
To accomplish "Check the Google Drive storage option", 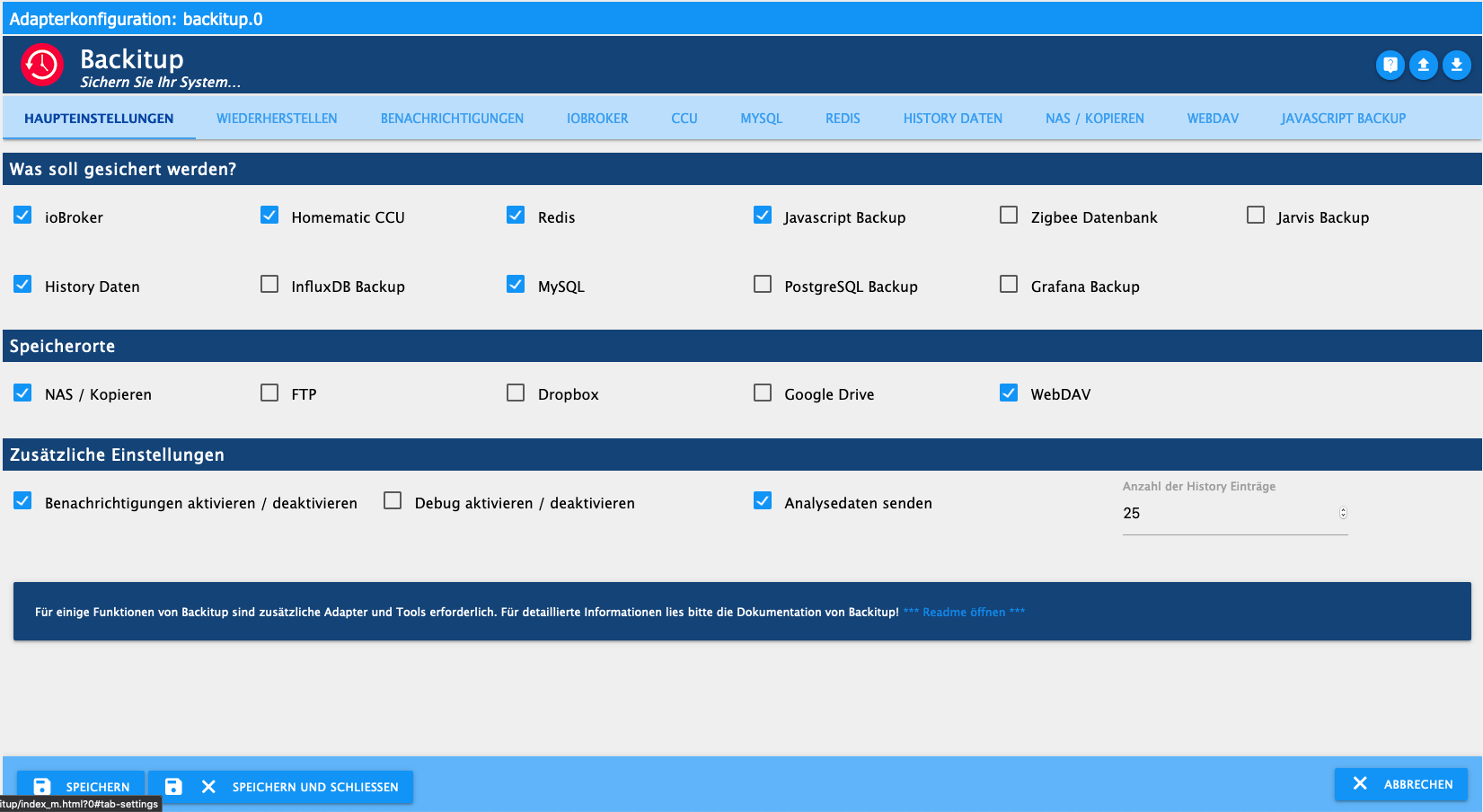I will click(763, 393).
